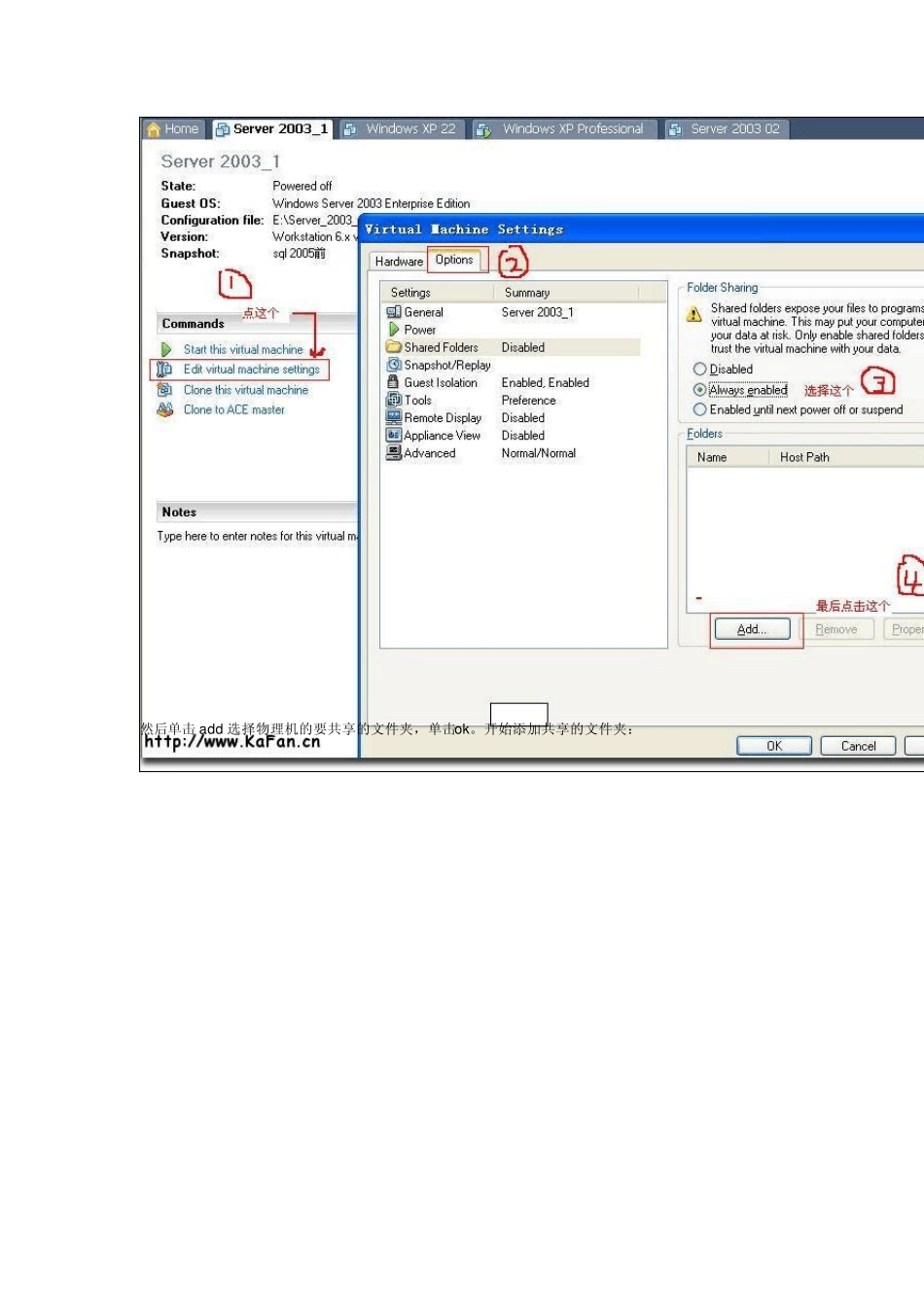924x1307 pixels.
Task: Click the Tools settings icon
Action: tap(394, 400)
